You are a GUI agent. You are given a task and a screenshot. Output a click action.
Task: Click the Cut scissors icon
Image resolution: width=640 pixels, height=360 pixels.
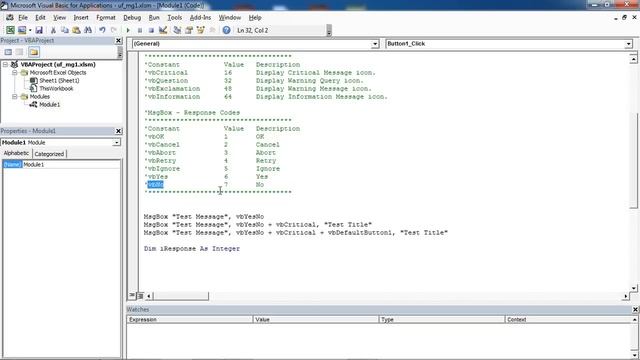pos(53,30)
